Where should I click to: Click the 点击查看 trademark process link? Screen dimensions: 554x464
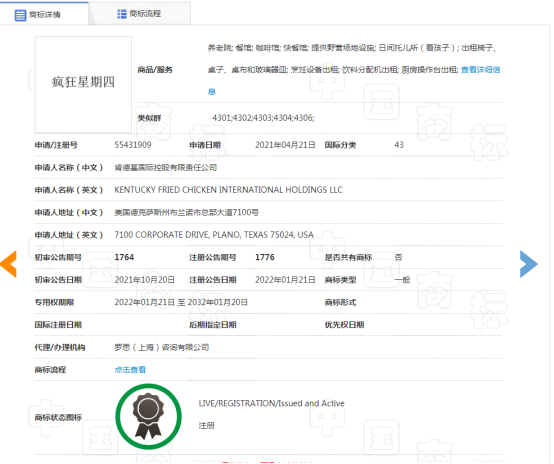[130, 370]
